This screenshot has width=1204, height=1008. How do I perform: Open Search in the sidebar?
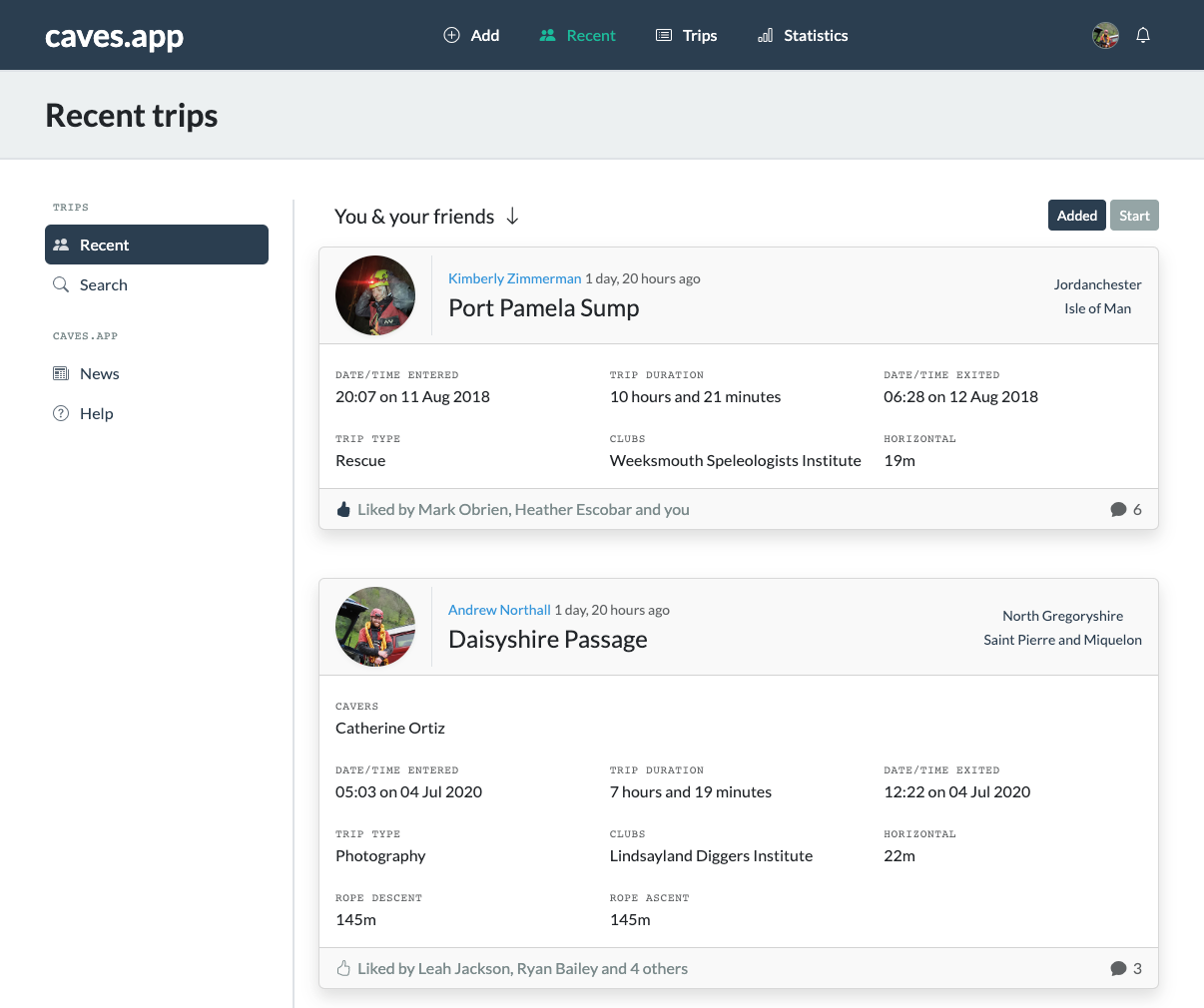click(103, 284)
